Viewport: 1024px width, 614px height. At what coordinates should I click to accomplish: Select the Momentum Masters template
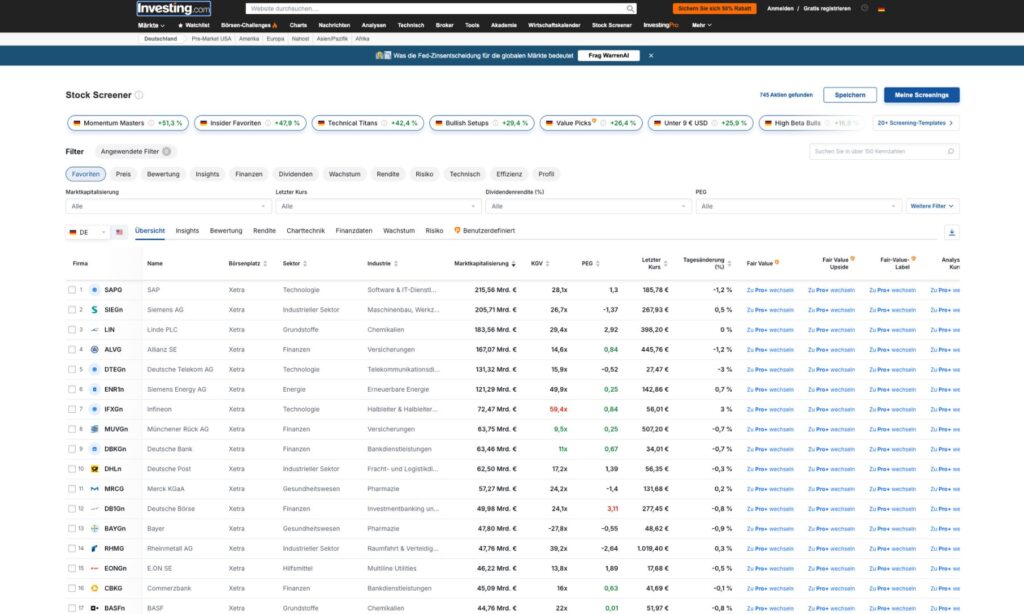127,123
